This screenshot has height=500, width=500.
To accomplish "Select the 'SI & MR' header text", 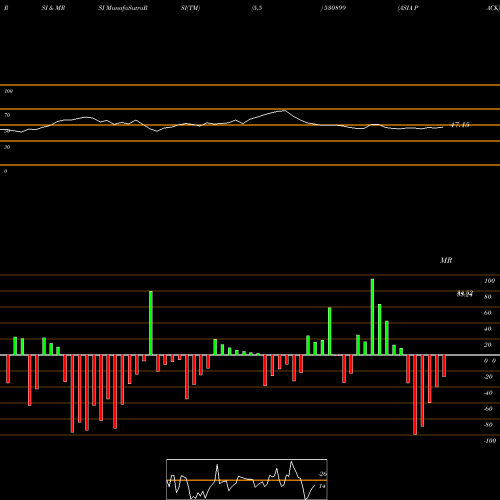I will pyautogui.click(x=53, y=8).
